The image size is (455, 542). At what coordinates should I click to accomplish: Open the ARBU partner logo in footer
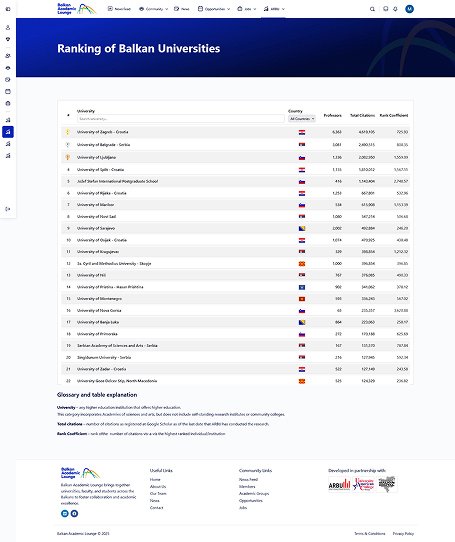click(339, 484)
